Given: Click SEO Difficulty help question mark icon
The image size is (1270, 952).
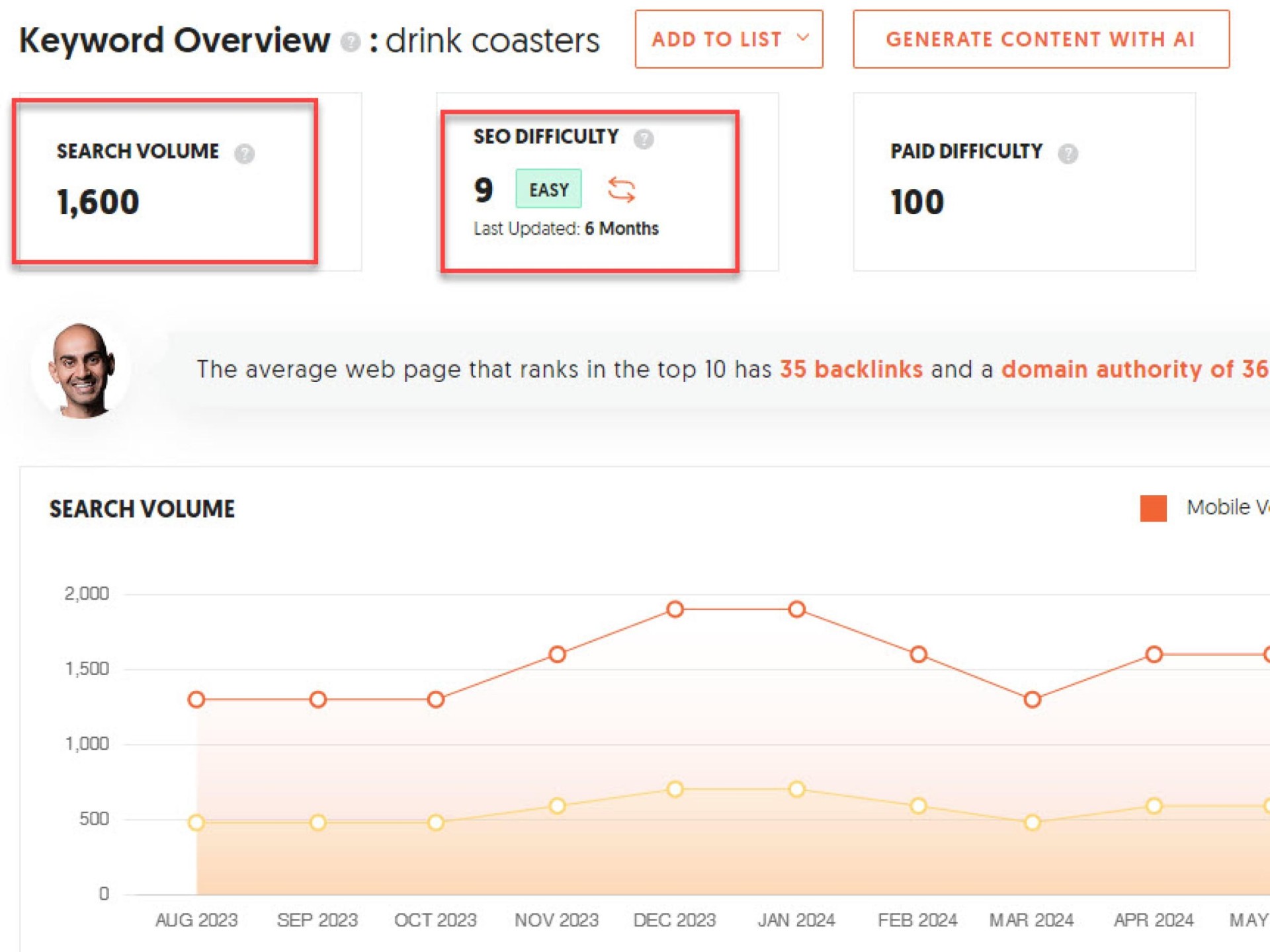Looking at the screenshot, I should coord(643,139).
